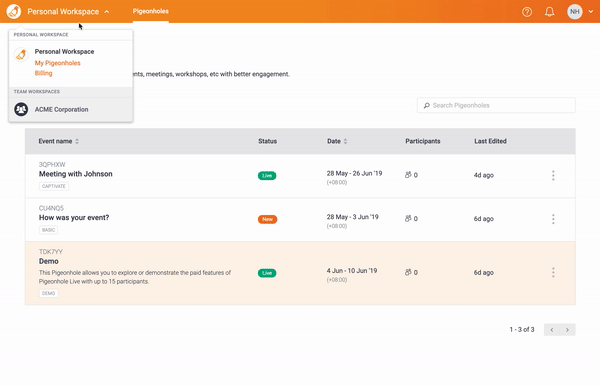Expand the account menu chevron beside NH
Screen dimensions: 600x385
point(591,12)
